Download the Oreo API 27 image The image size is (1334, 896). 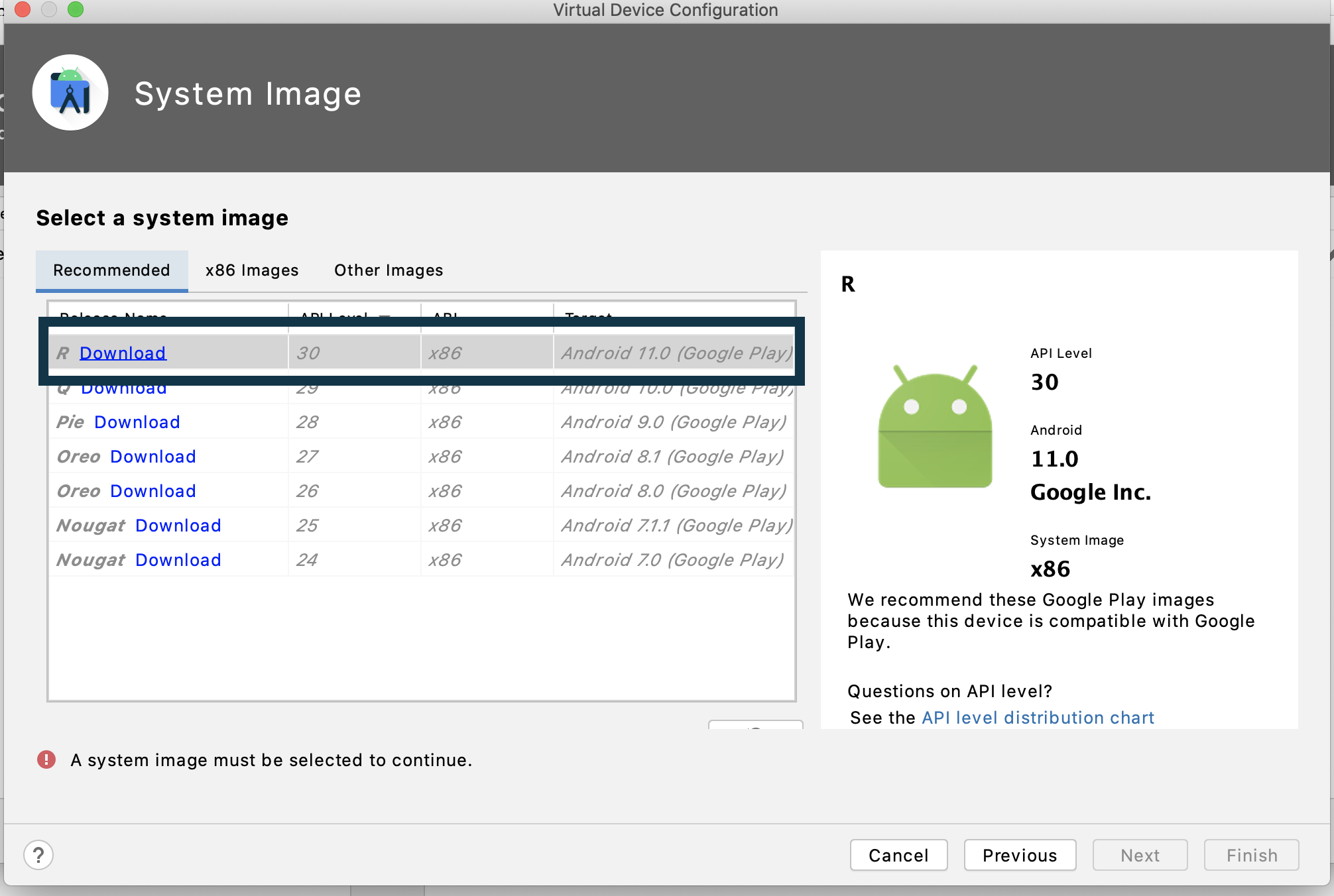click(x=153, y=457)
